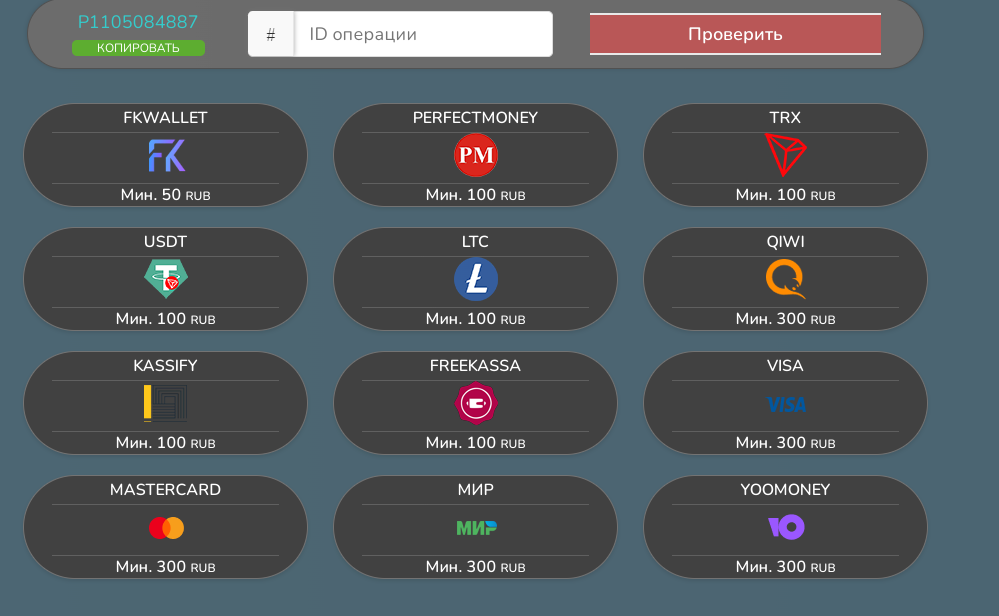Pick the Mastercard overlapping circles icon
This screenshot has height=616, width=999.
[x=166, y=528]
